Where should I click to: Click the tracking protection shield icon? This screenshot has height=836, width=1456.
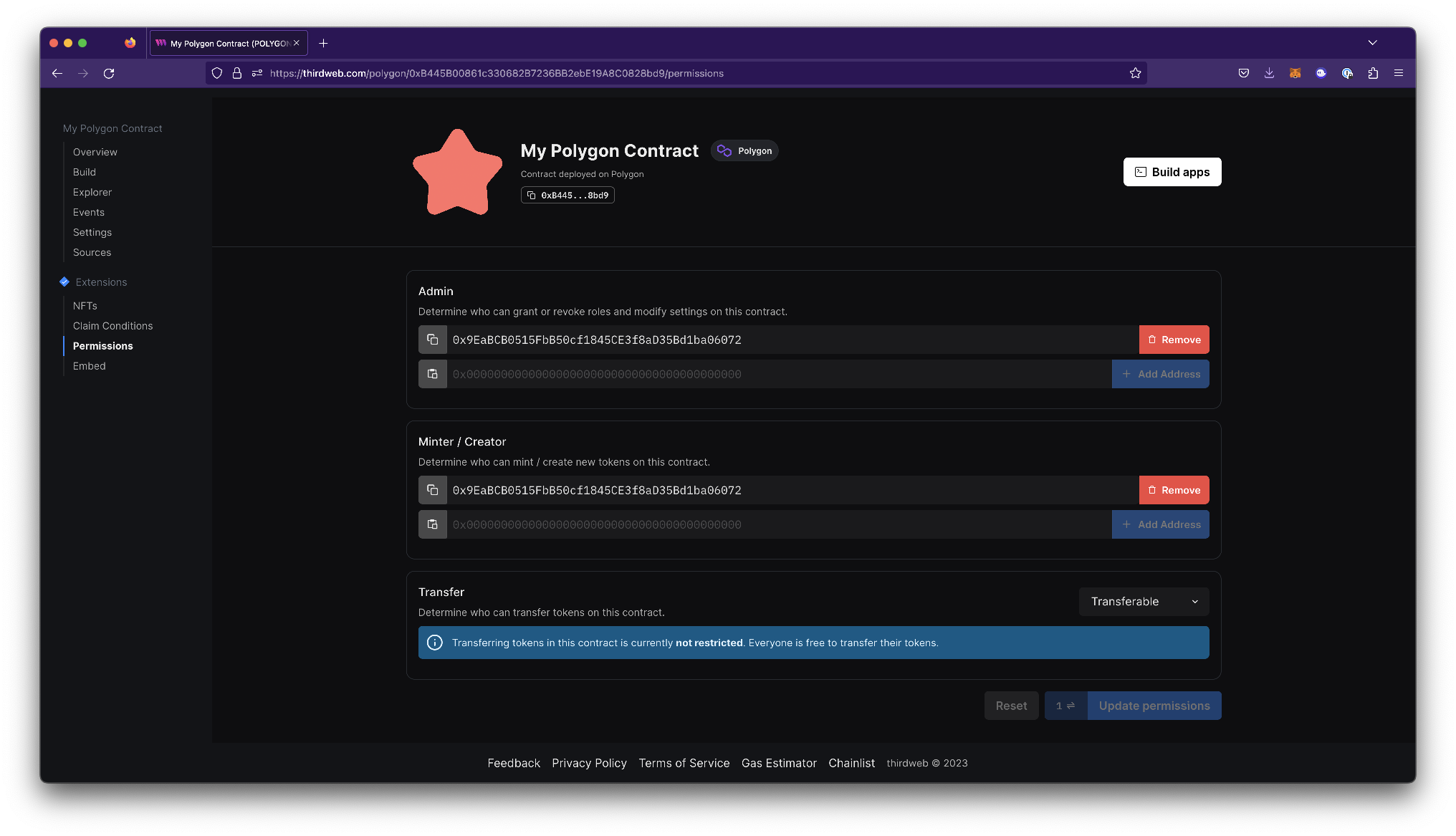coord(217,73)
